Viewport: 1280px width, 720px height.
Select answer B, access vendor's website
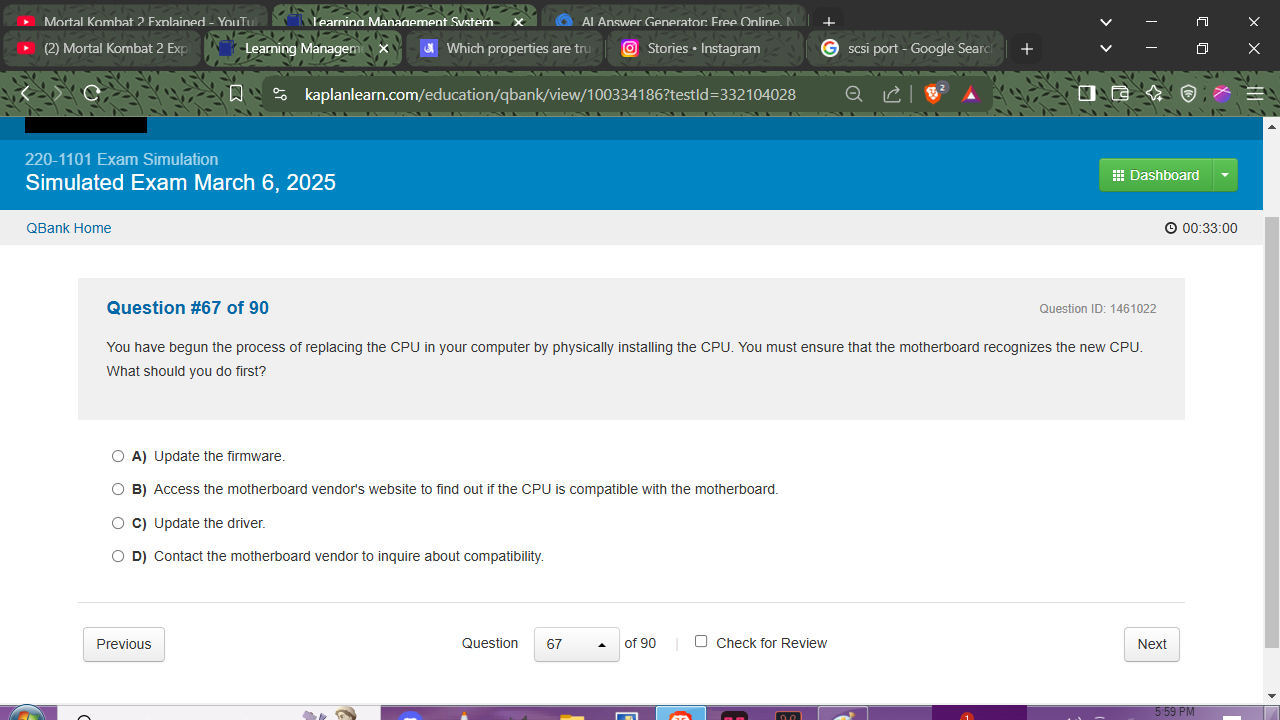click(118, 489)
